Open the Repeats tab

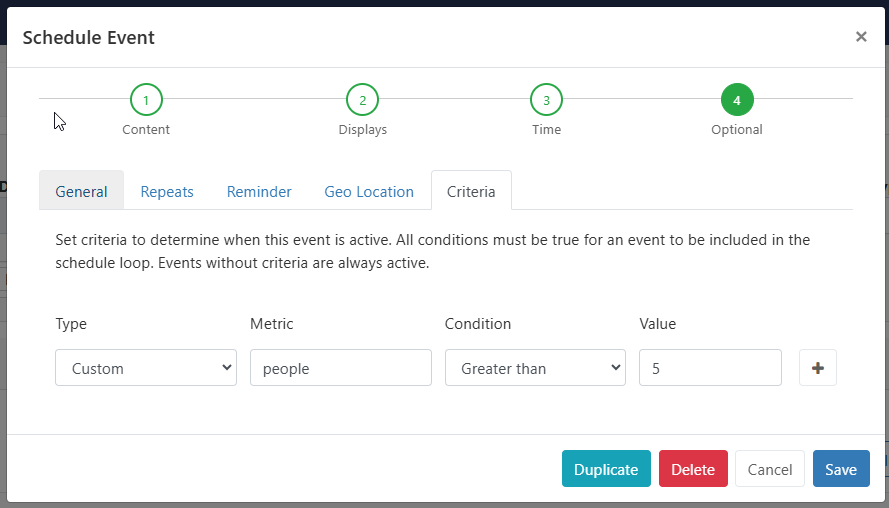167,191
